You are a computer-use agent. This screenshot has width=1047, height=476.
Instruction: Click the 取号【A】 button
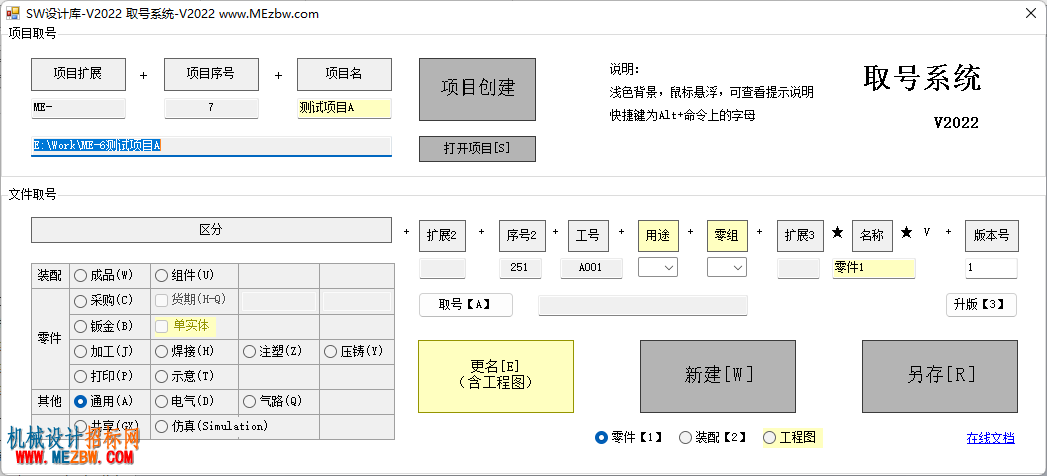(465, 304)
